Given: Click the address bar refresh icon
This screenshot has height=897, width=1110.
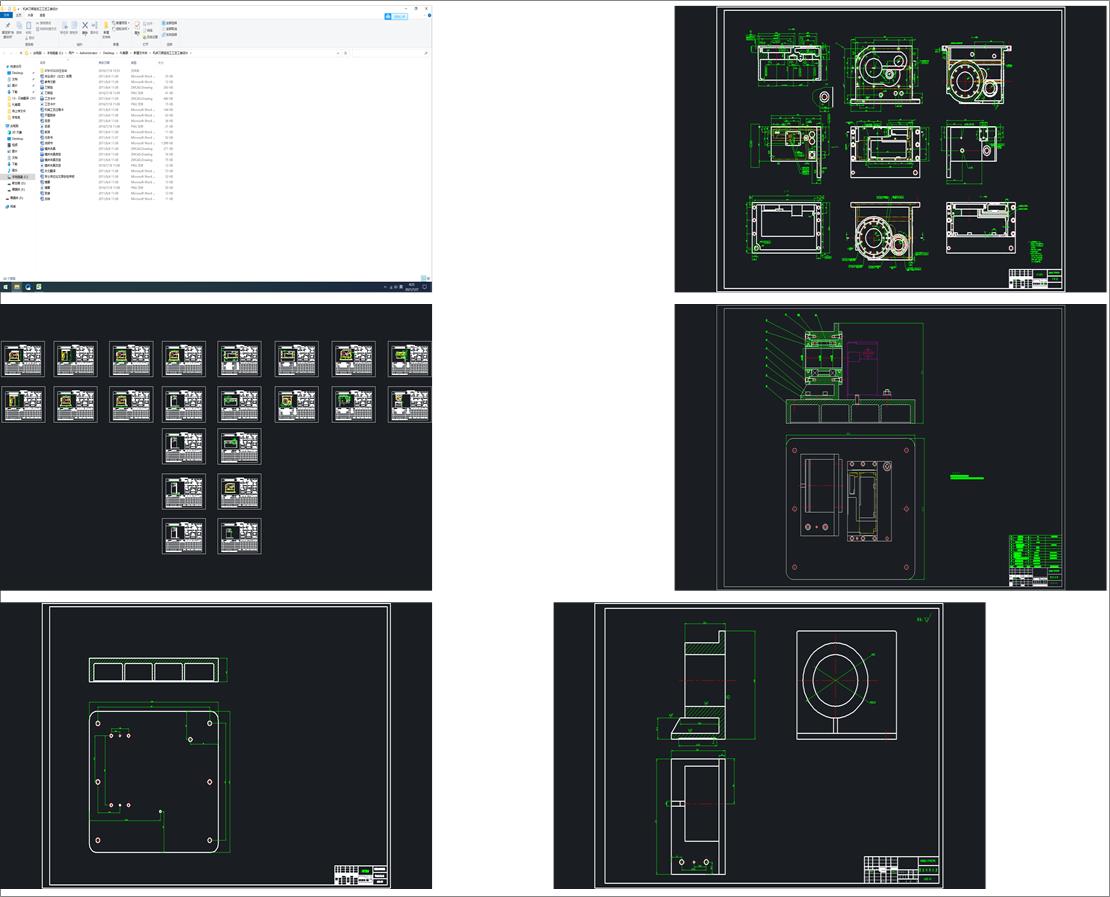Looking at the screenshot, I should point(345,53).
